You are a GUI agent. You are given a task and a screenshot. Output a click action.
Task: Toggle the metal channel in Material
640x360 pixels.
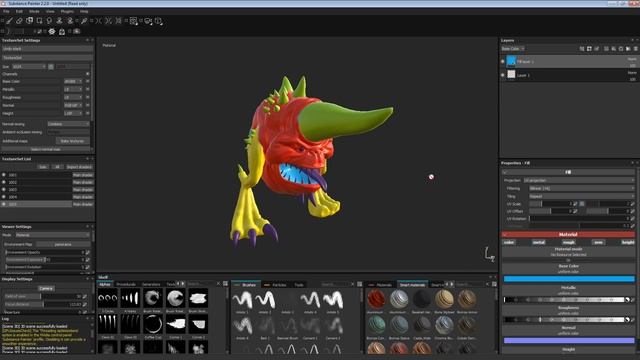538,242
